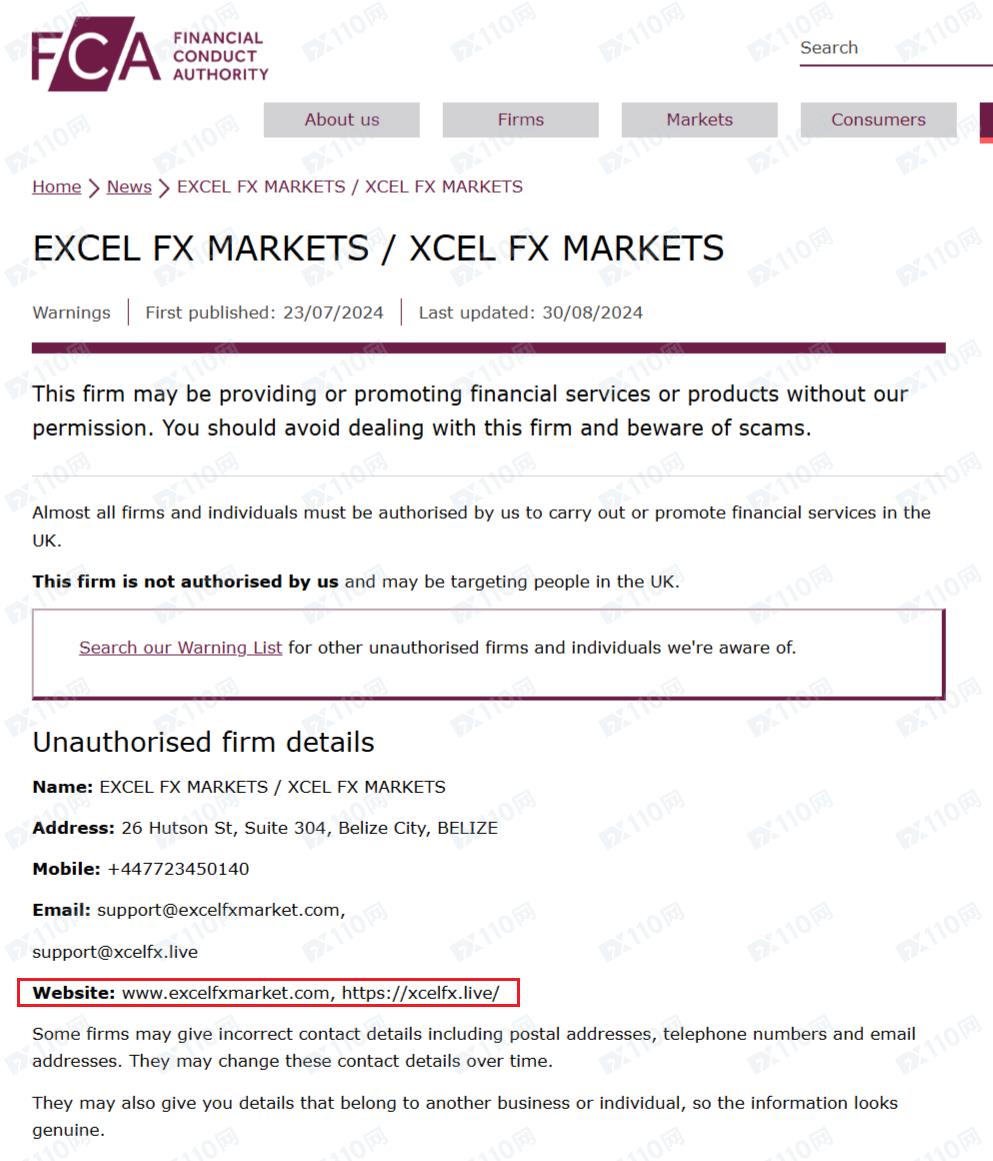Click the FCA logo
Image resolution: width=993 pixels, height=1161 pixels.
150,55
